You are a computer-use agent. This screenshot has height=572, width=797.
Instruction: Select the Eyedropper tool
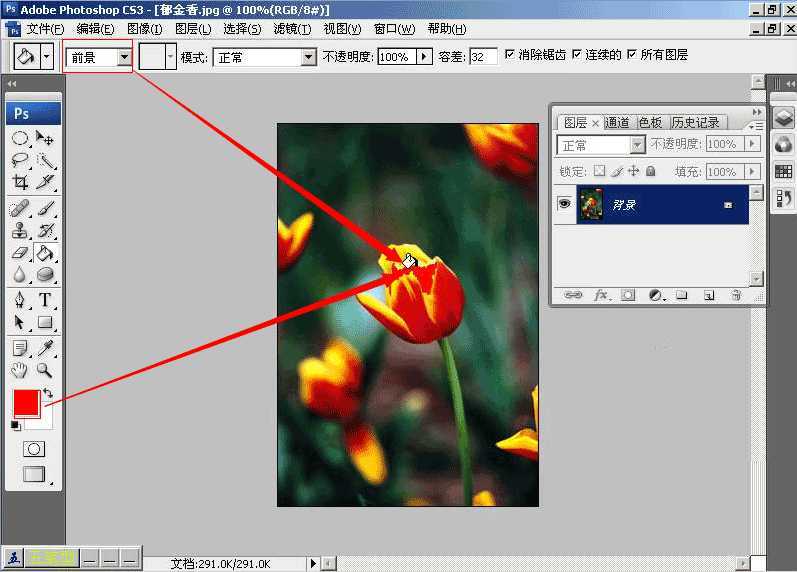[45, 348]
